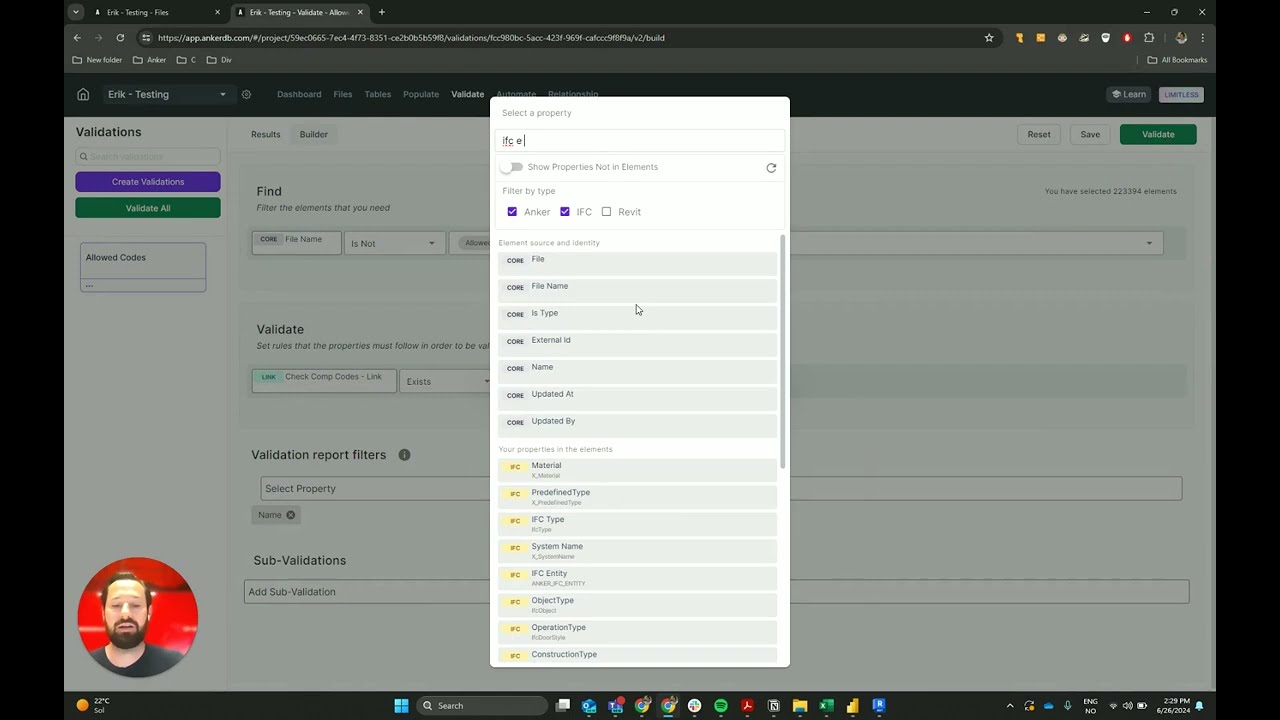Go to the Files nav item
The image size is (1280, 720).
click(343, 95)
